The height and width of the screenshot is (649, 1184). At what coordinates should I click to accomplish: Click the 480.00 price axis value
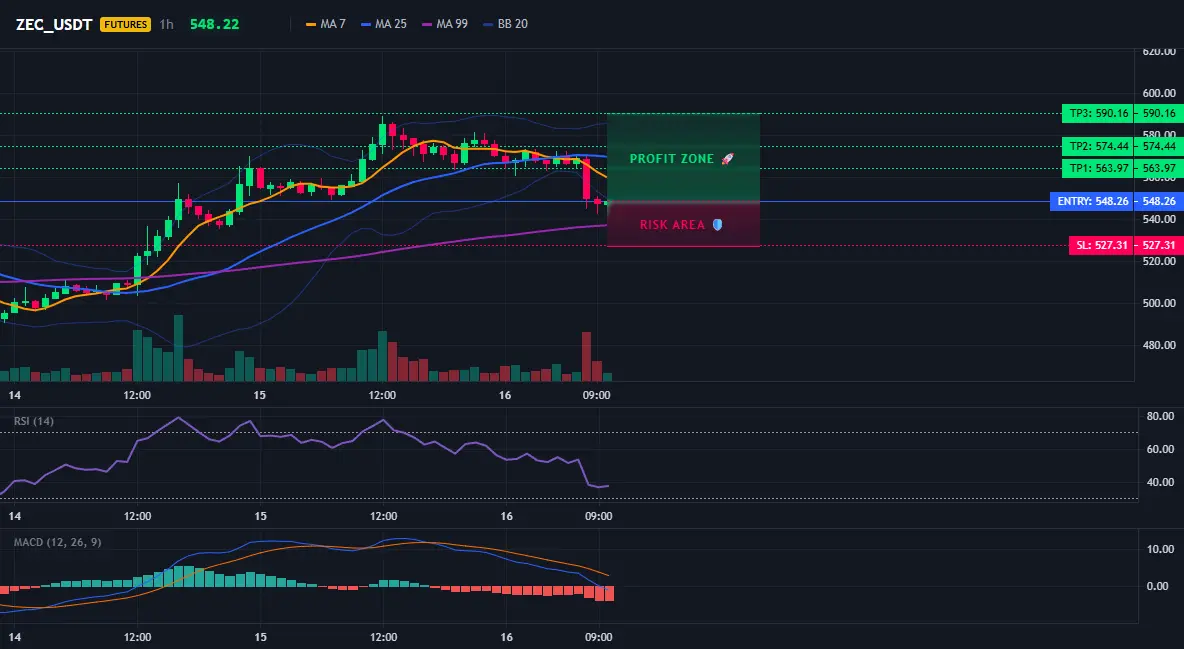(1159, 345)
